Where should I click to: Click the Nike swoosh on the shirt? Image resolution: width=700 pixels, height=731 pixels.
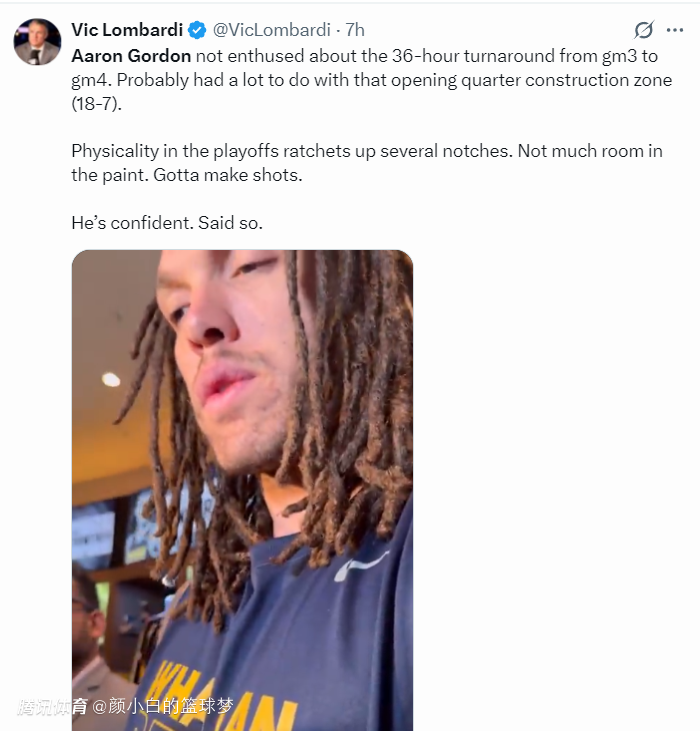362,564
